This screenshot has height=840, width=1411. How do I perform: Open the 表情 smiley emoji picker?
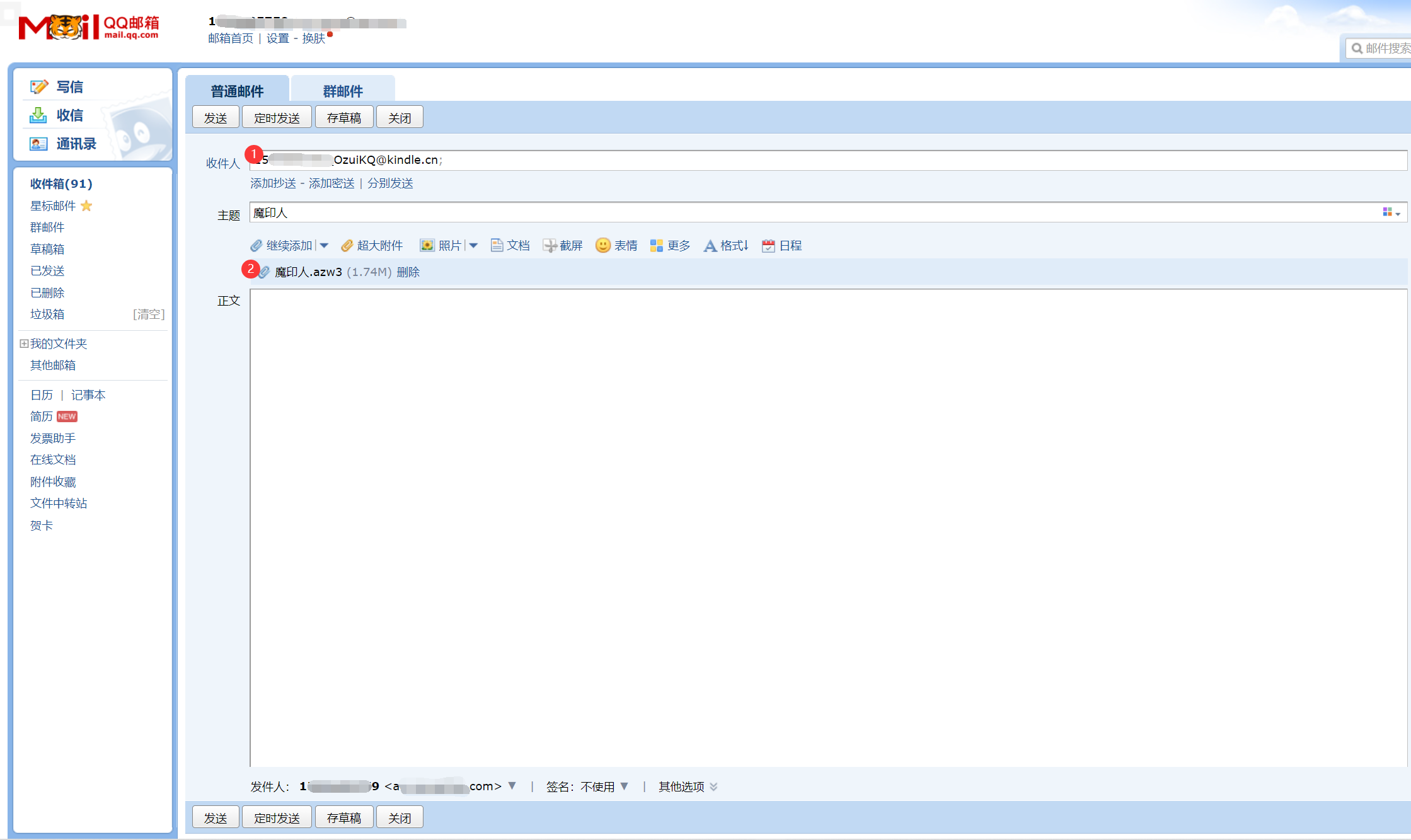[602, 245]
